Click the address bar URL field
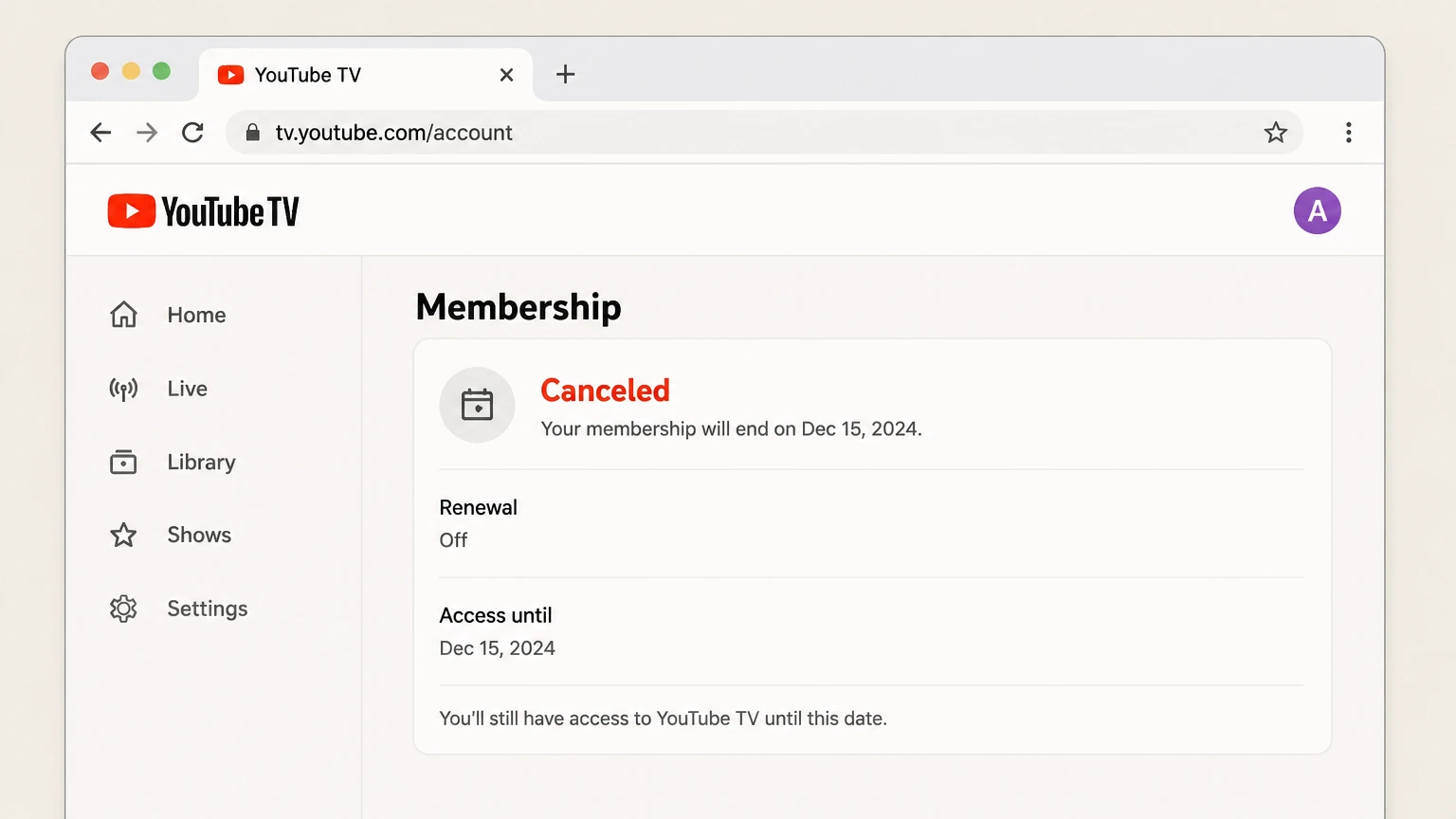The image size is (1456, 819). (x=764, y=133)
